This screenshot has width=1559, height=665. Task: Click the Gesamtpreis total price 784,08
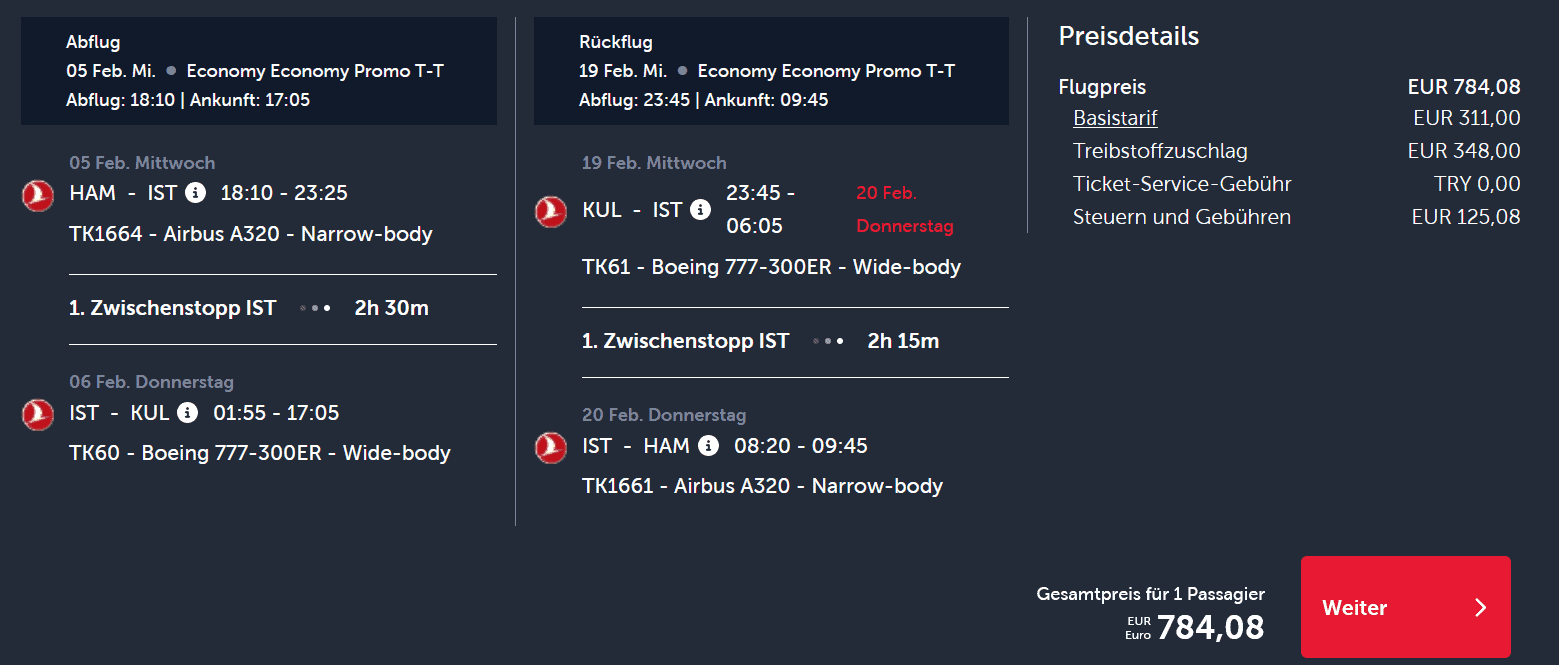coord(1210,628)
